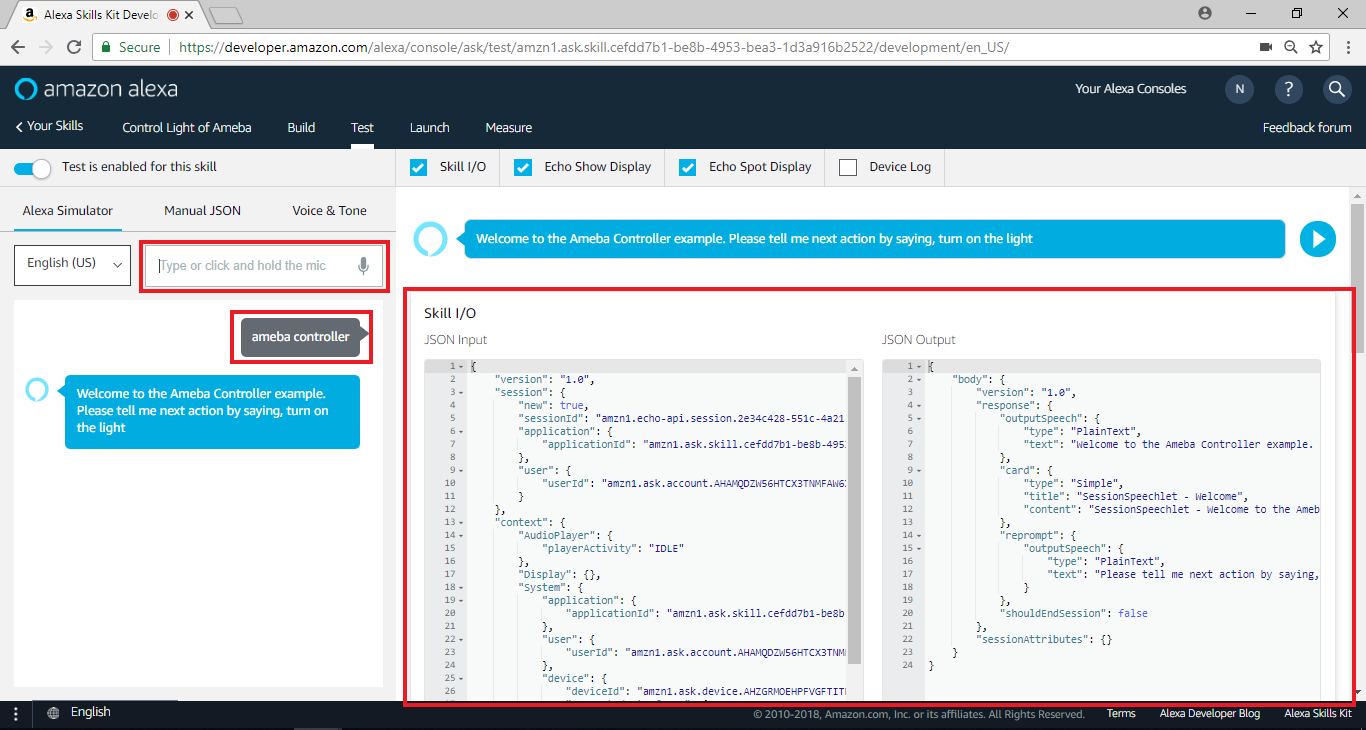Viewport: 1366px width, 730px height.
Task: Switch to the Manual JSON tab
Action: coord(203,210)
